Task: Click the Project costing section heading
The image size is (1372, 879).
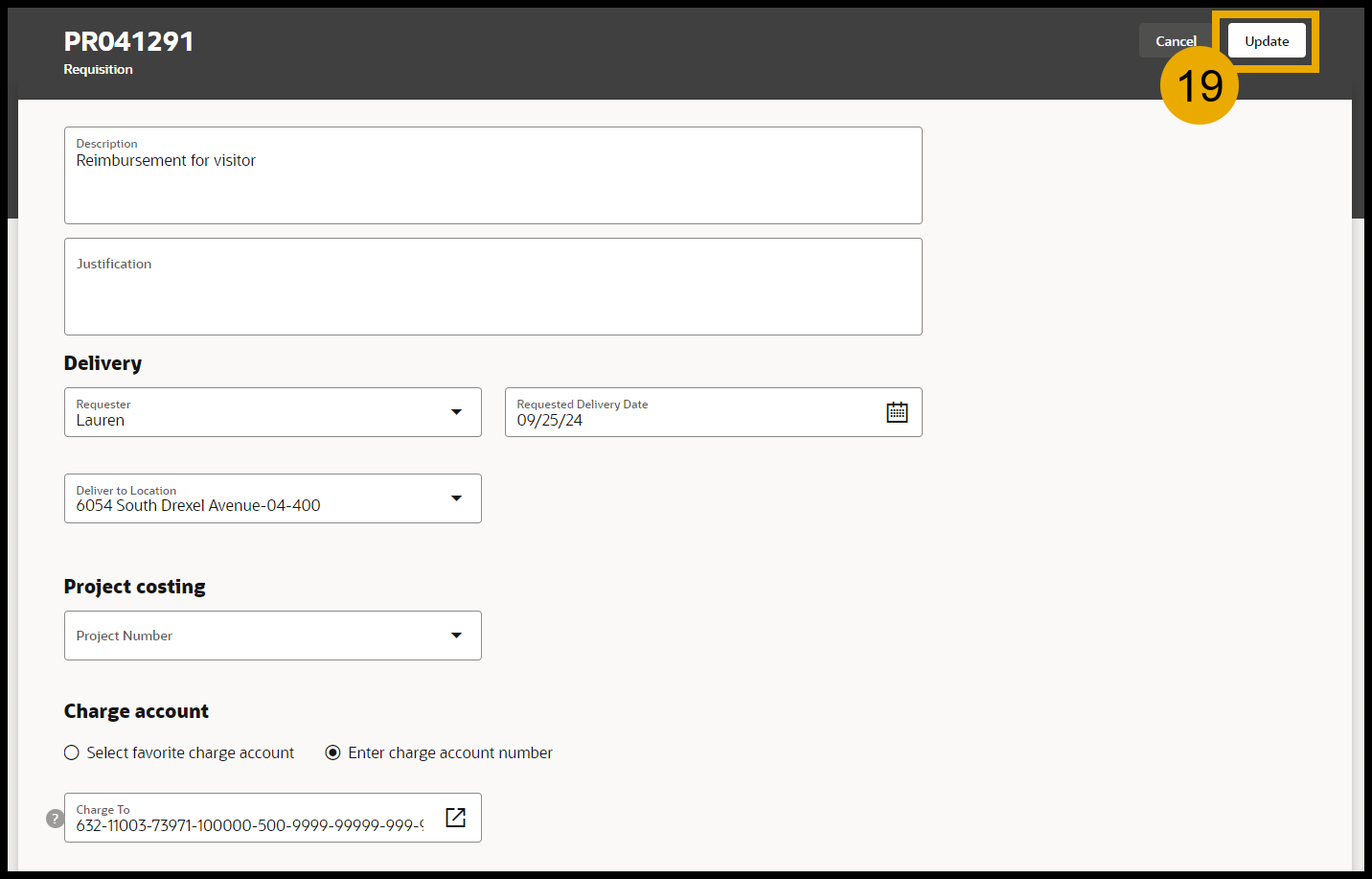Action: pos(135,587)
